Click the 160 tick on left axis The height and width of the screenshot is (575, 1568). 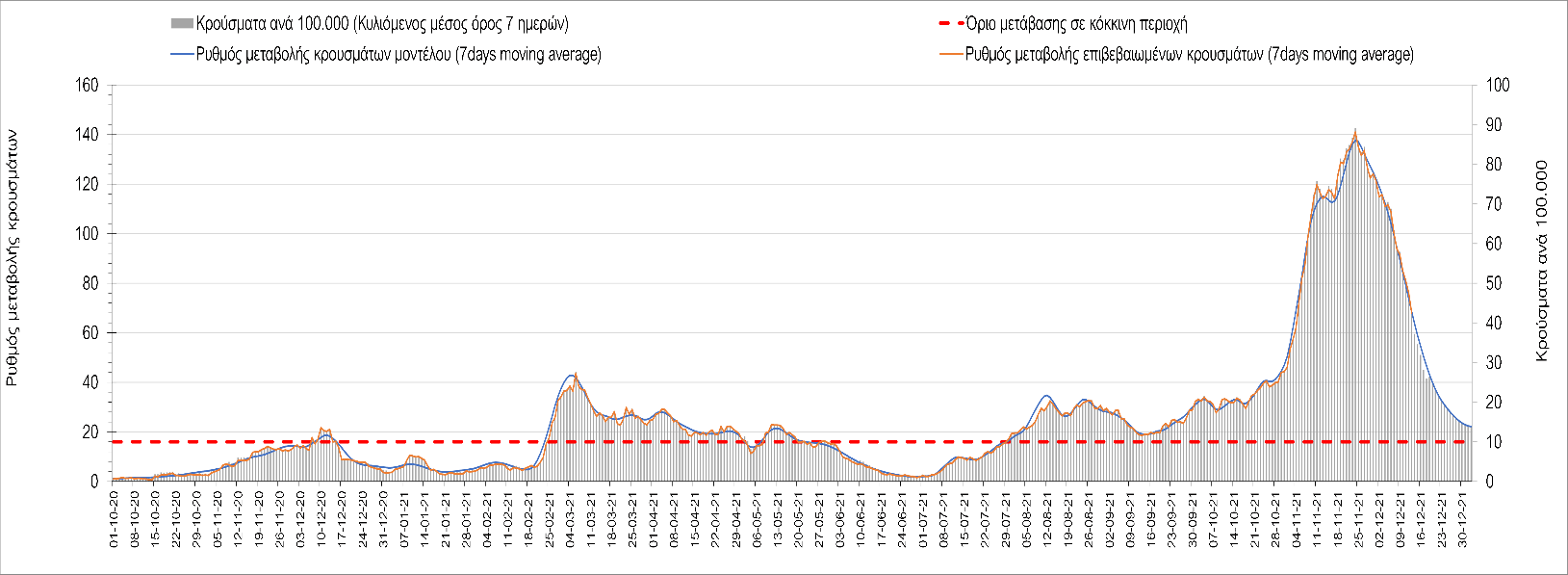(x=88, y=85)
